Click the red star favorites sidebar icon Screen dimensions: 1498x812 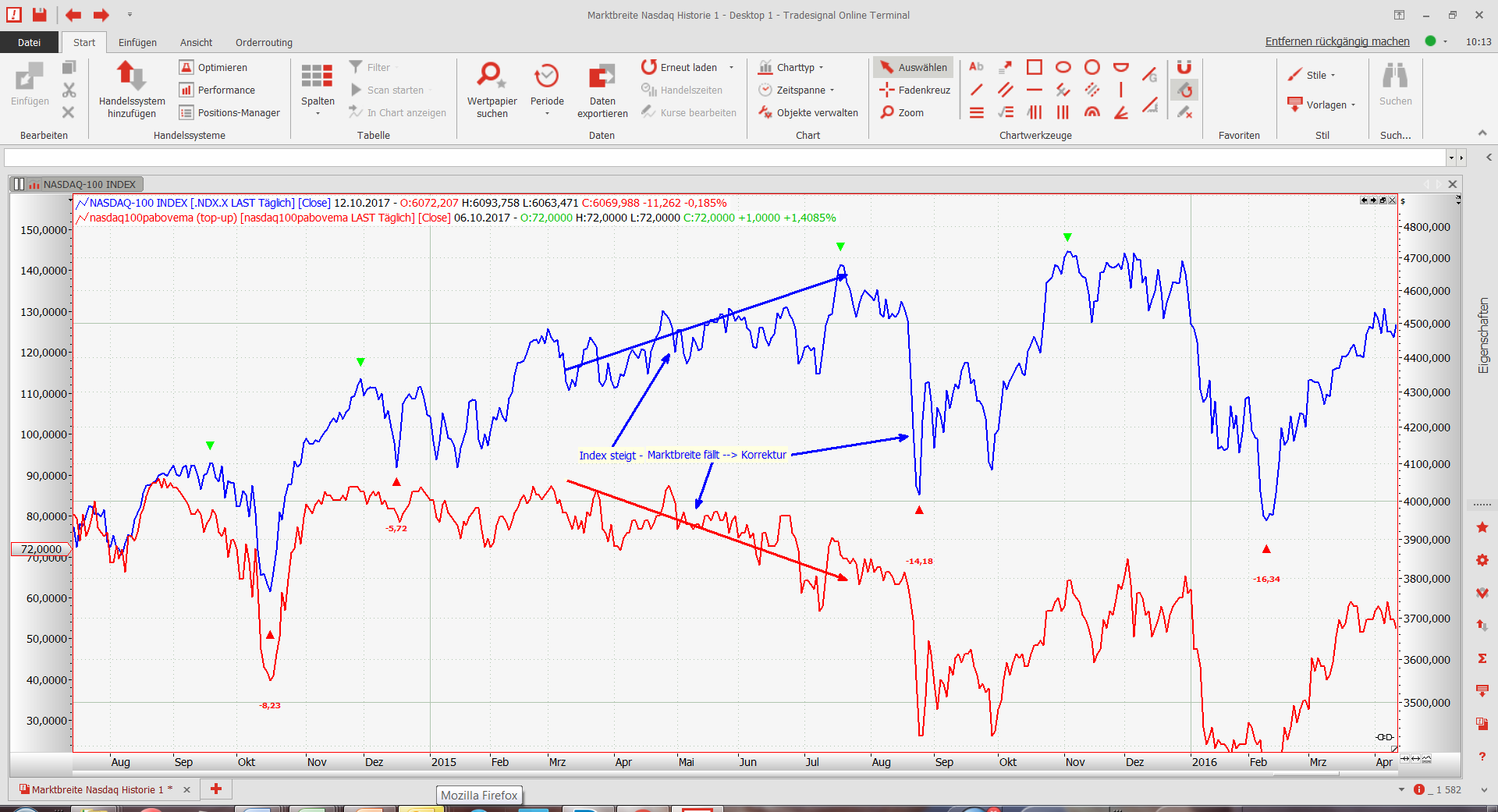point(1482,528)
